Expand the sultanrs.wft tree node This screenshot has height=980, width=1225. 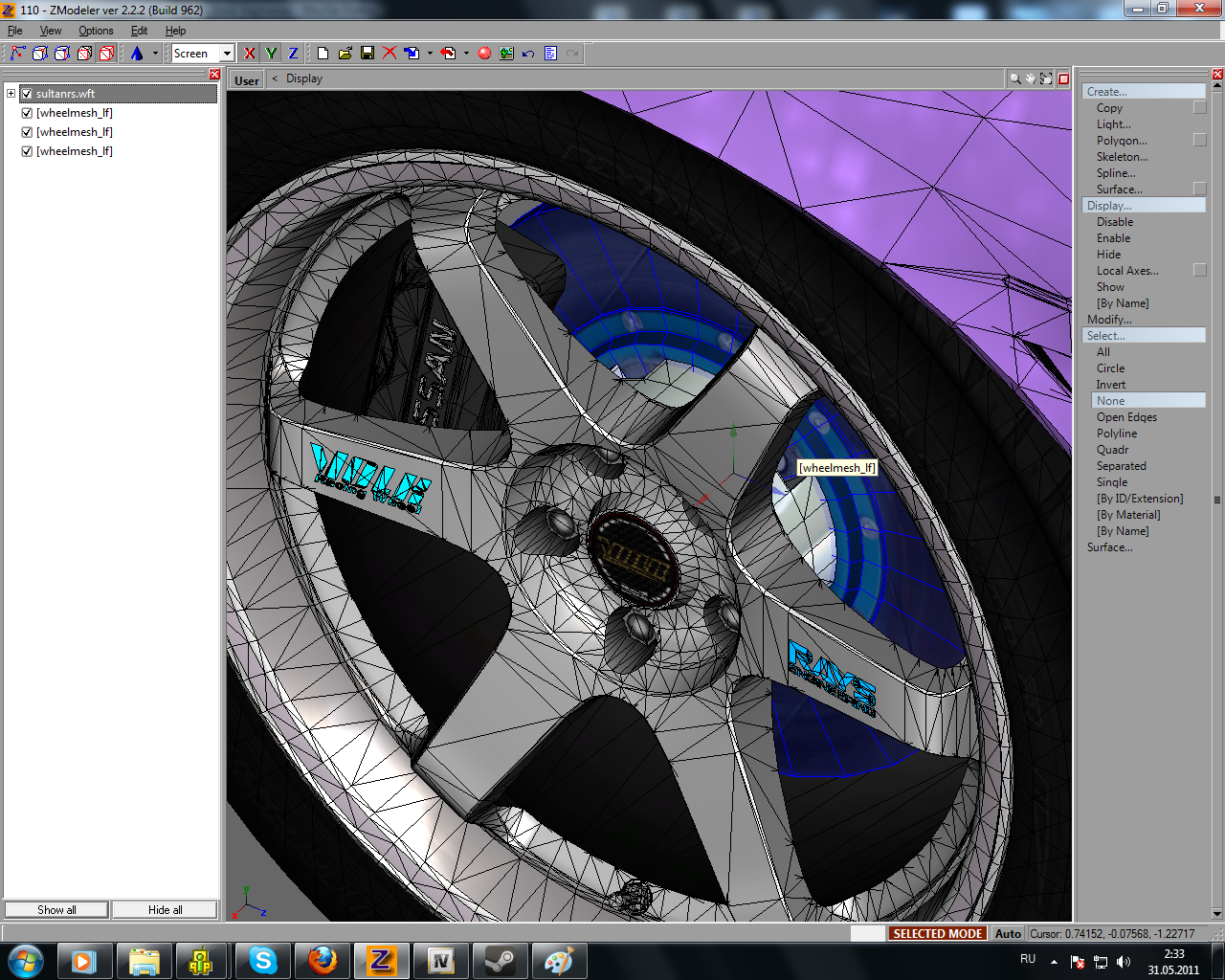(x=11, y=94)
